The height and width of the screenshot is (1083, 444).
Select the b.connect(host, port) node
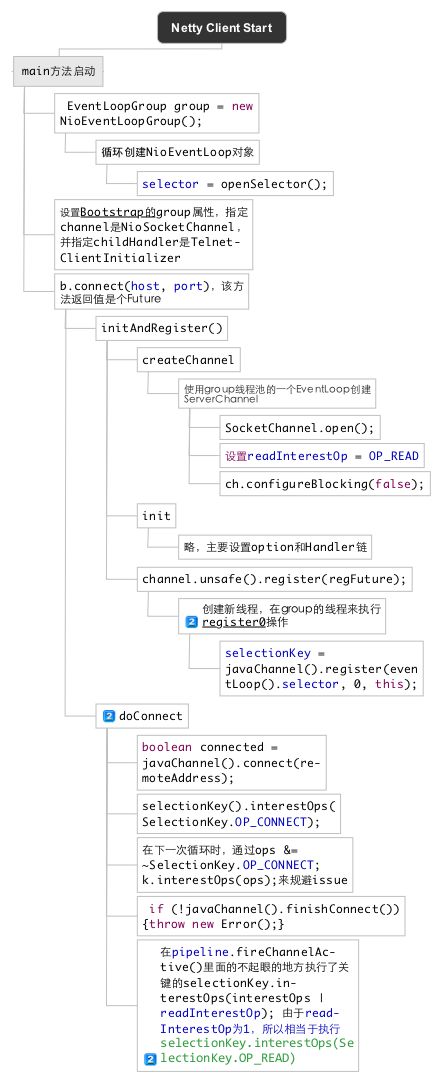click(151, 291)
